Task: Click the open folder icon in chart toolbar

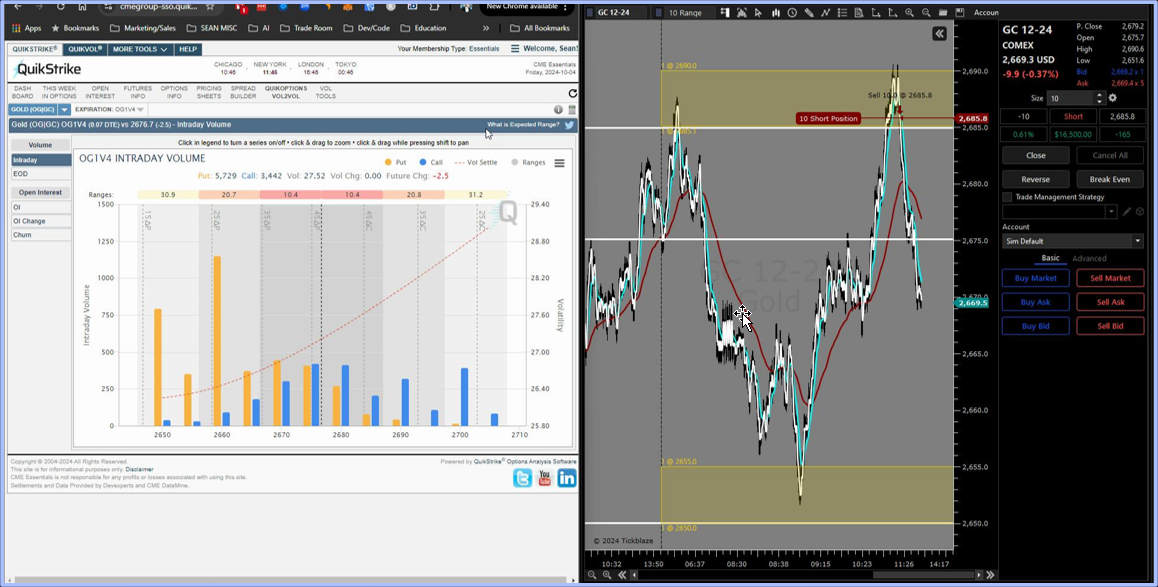Action: pyautogui.click(x=943, y=13)
